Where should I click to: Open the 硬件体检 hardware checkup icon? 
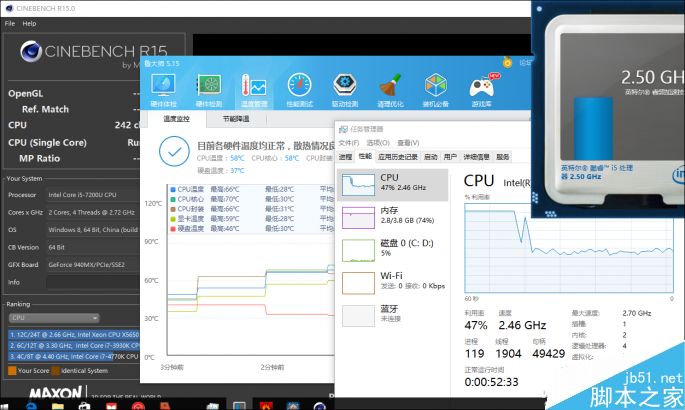click(x=164, y=90)
